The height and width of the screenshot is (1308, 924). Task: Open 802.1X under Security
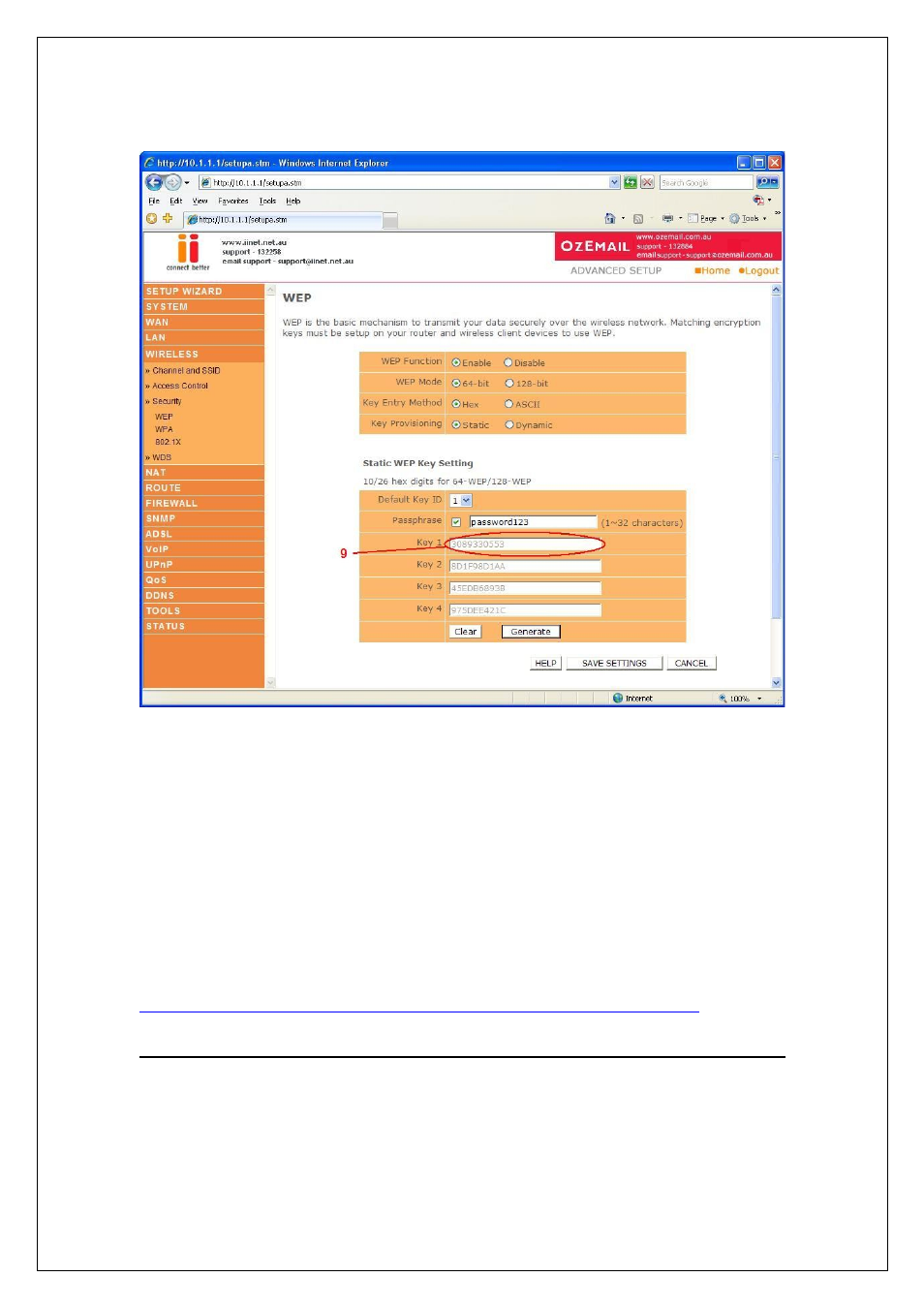(x=168, y=442)
